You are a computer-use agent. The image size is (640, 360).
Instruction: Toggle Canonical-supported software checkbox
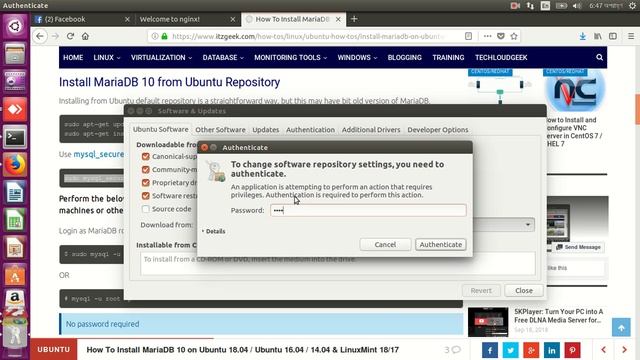pos(145,156)
